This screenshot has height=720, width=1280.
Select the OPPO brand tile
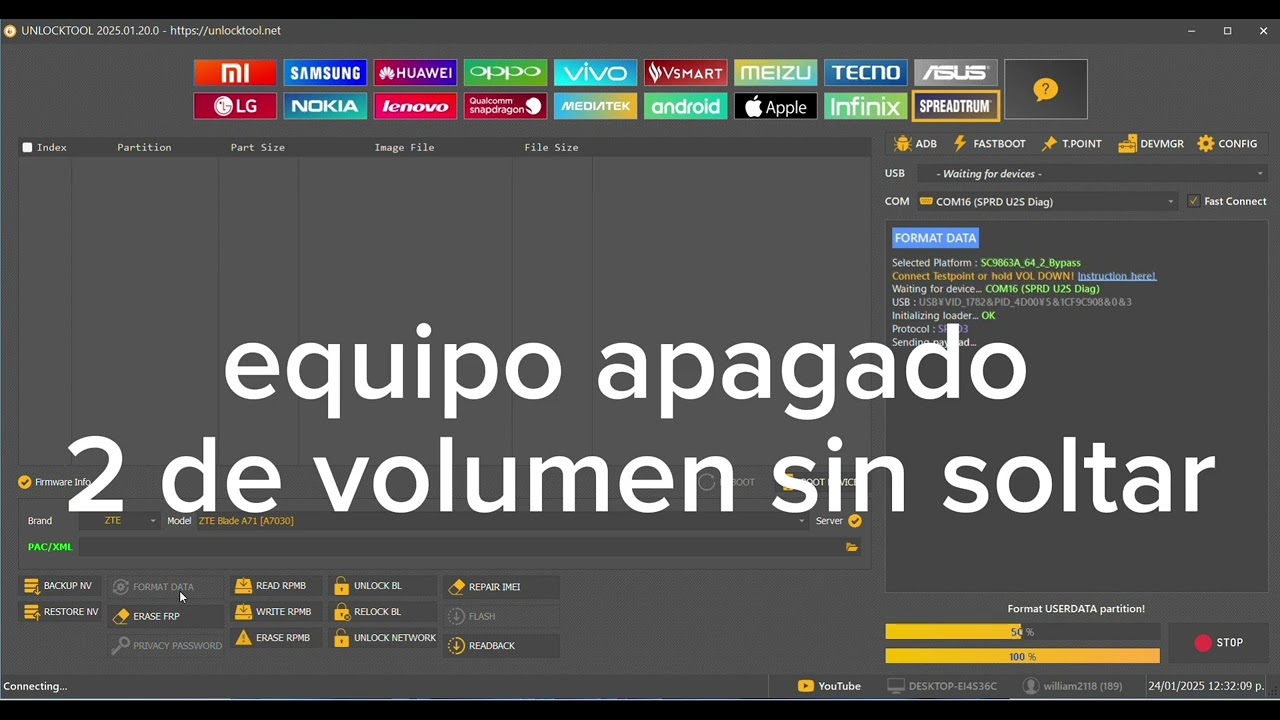[x=505, y=73]
